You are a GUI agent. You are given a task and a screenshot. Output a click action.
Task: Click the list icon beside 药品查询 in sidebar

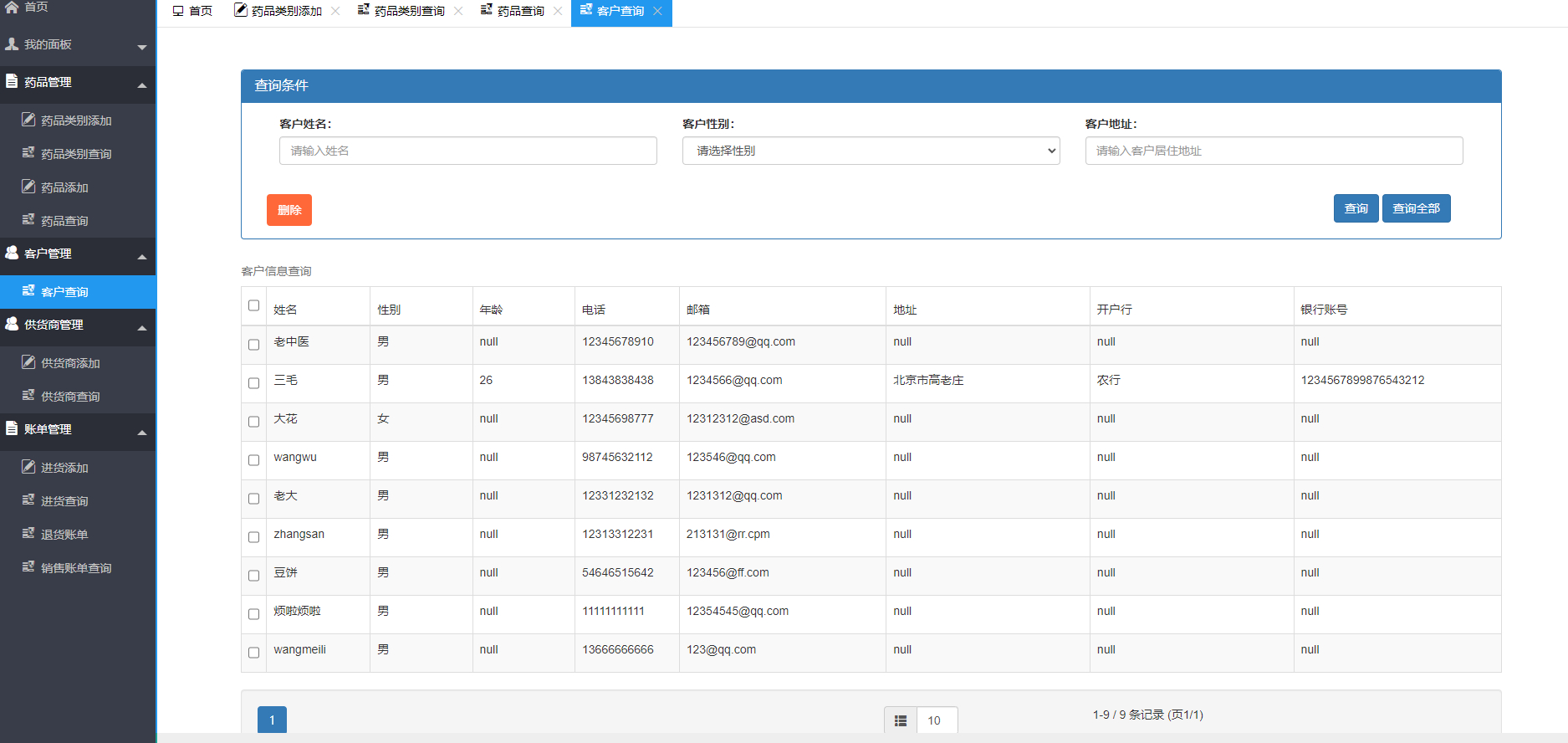point(28,220)
